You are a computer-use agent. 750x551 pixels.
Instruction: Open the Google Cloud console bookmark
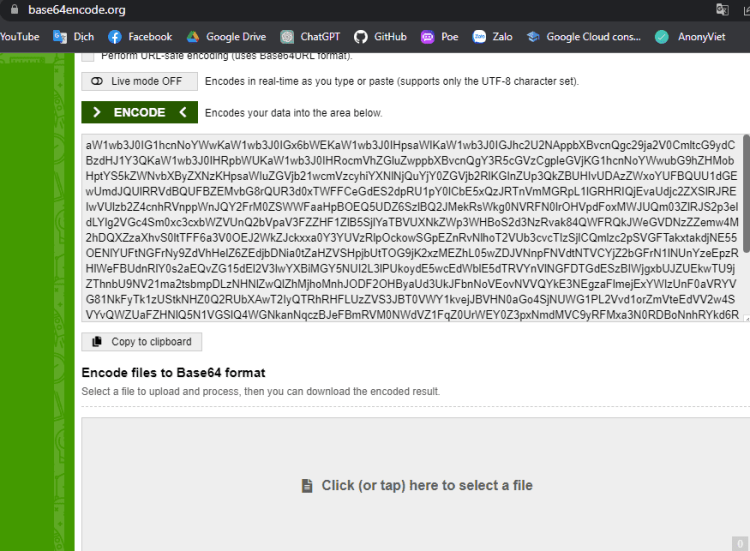(584, 37)
